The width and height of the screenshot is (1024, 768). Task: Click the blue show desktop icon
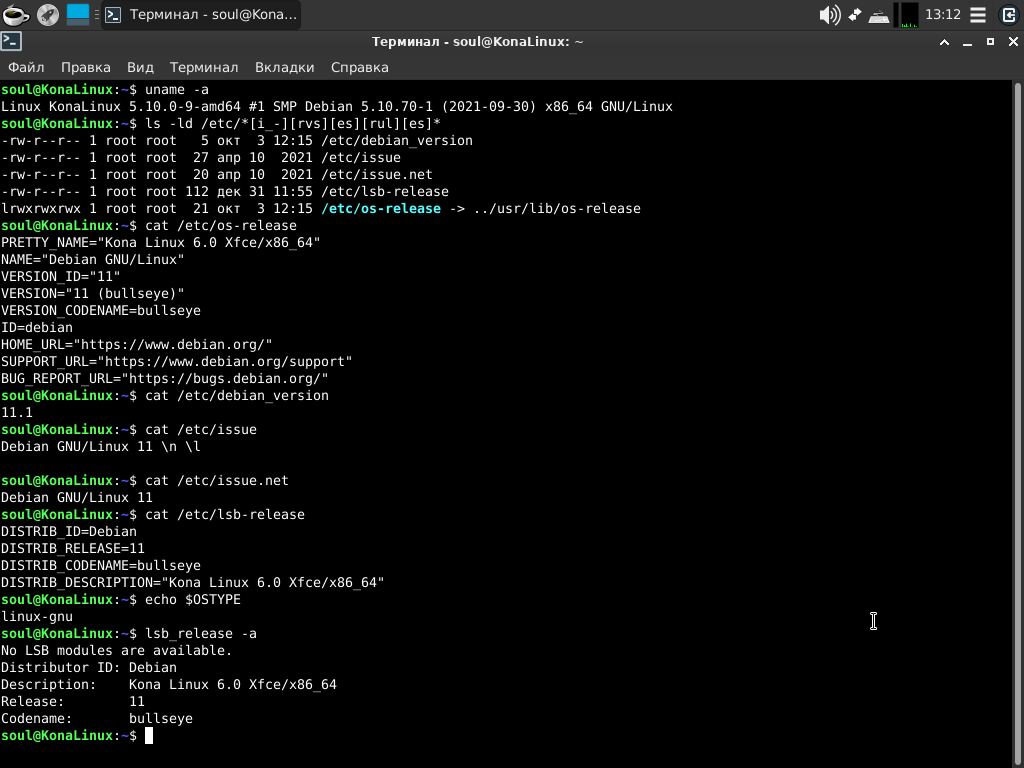(78, 14)
